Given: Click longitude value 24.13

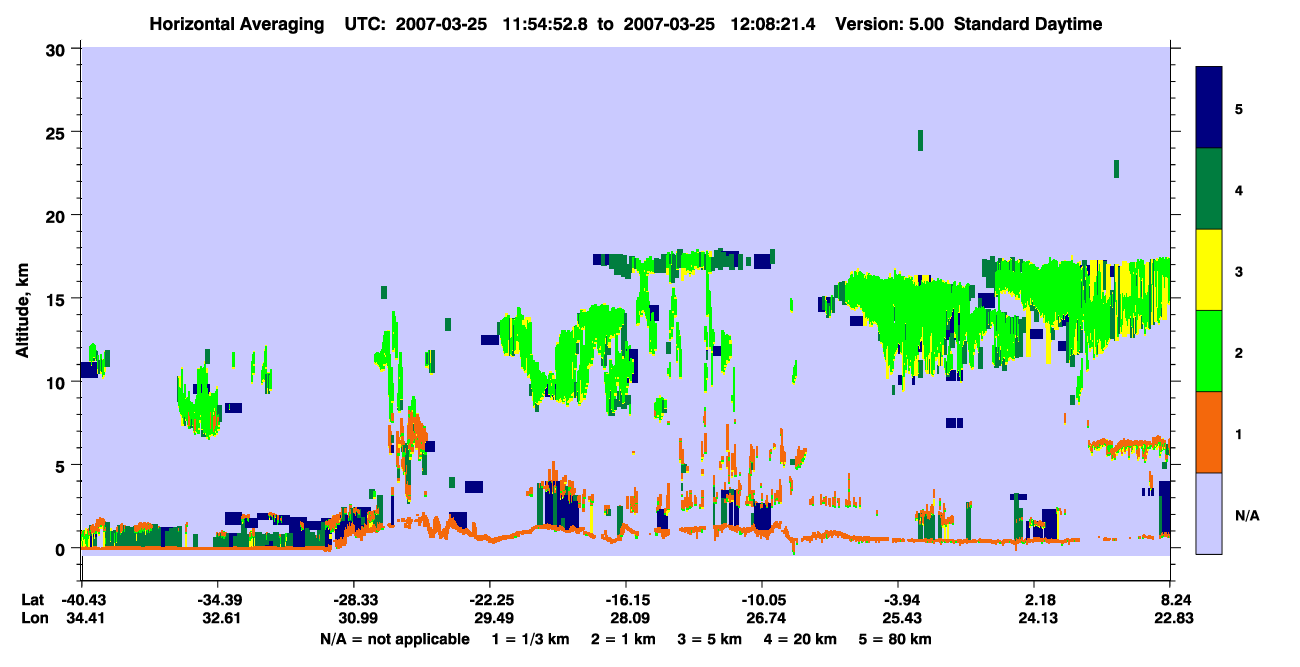Looking at the screenshot, I should (x=1040, y=618).
